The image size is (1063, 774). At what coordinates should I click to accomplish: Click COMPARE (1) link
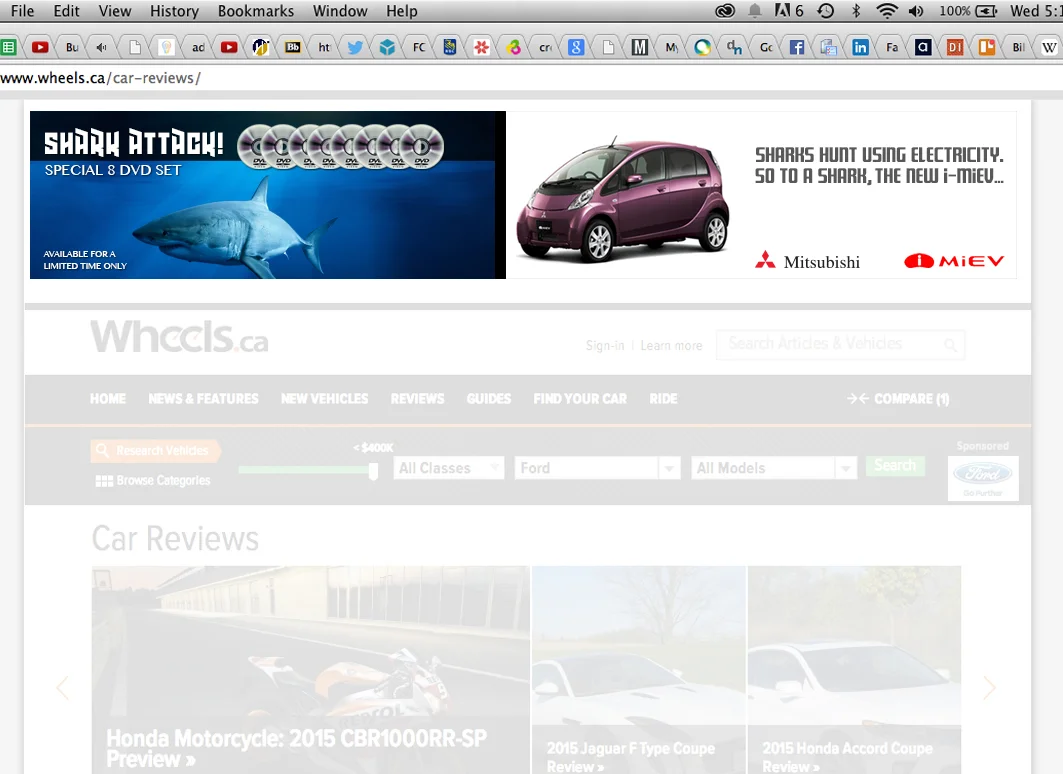(x=898, y=399)
